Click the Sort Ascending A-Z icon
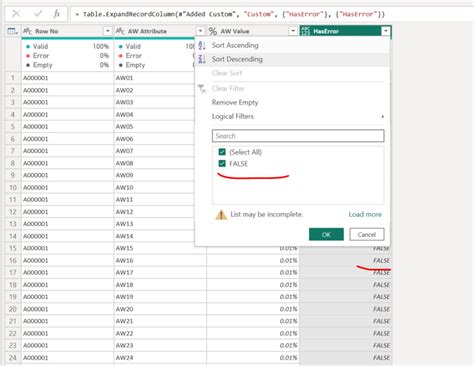474x366 pixels. 202,45
